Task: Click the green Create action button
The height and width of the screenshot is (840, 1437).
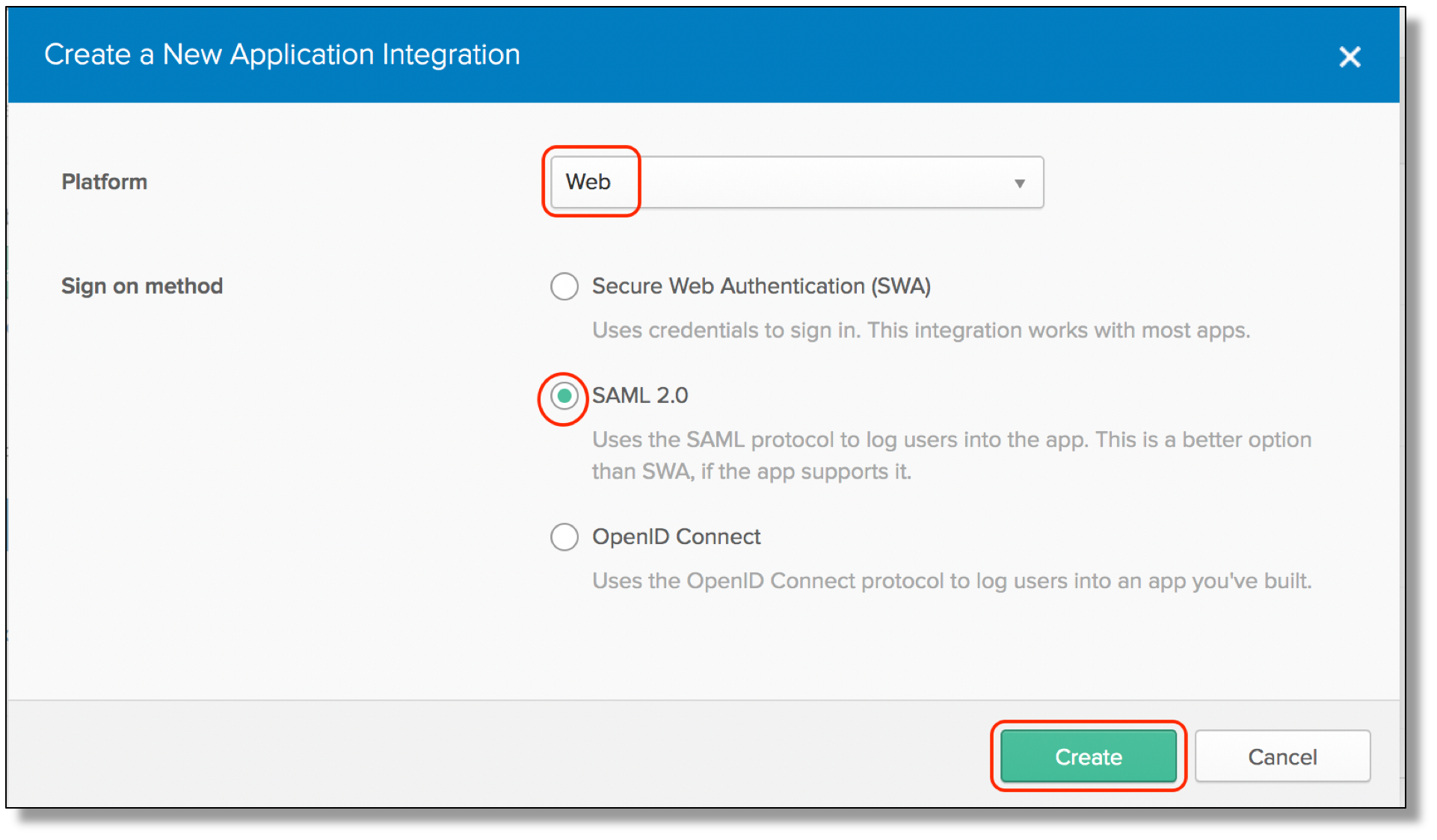Action: pyautogui.click(x=1089, y=756)
